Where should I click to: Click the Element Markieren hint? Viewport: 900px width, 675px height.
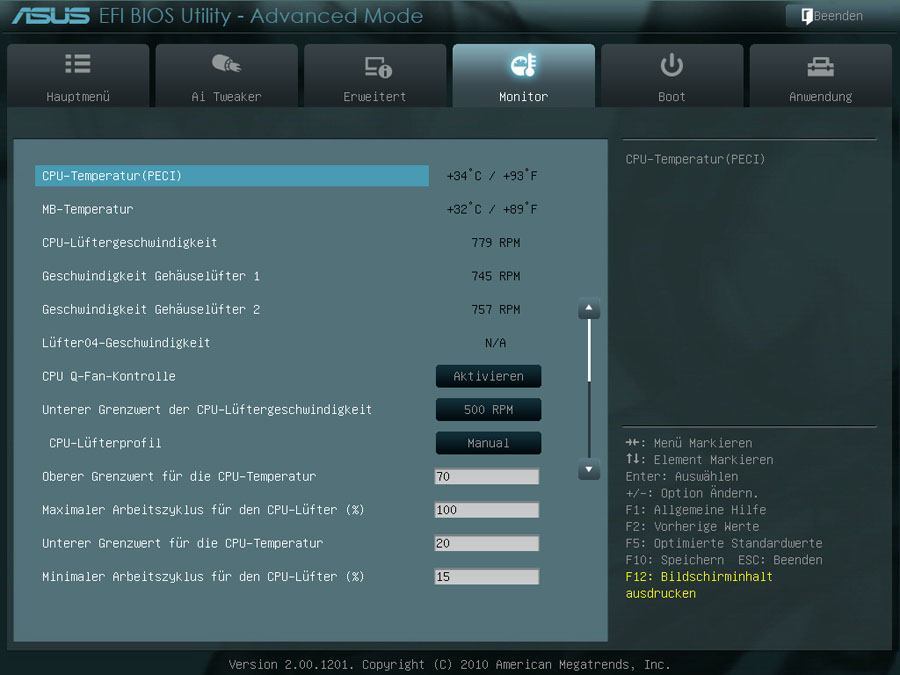[x=699, y=460]
